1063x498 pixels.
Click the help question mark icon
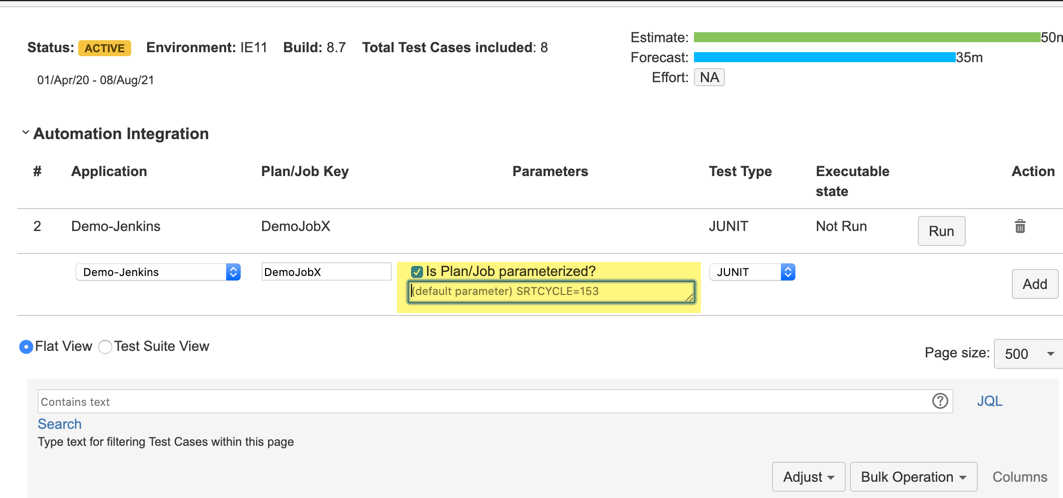point(940,401)
